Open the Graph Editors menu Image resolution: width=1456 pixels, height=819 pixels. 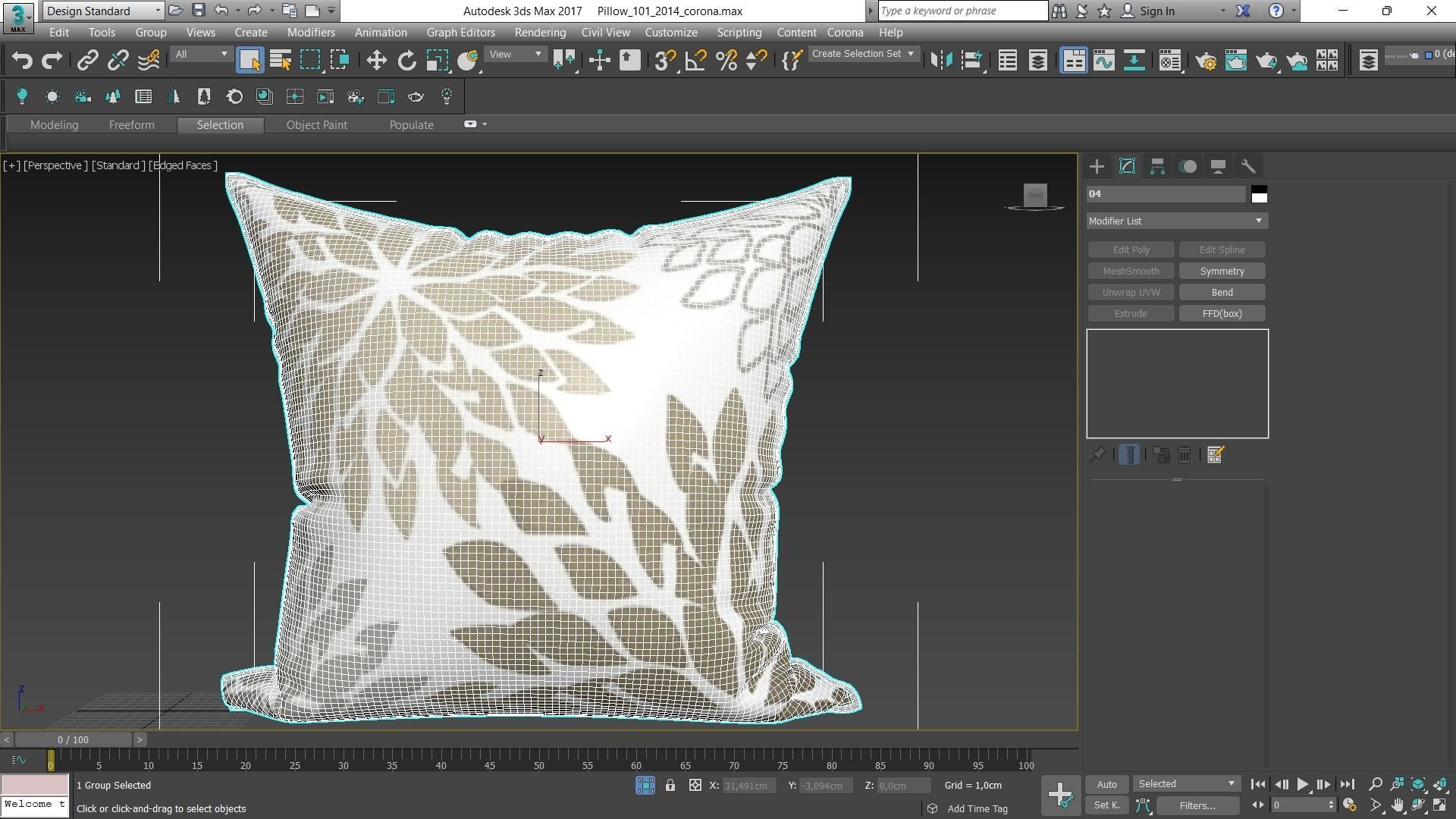[x=460, y=33]
